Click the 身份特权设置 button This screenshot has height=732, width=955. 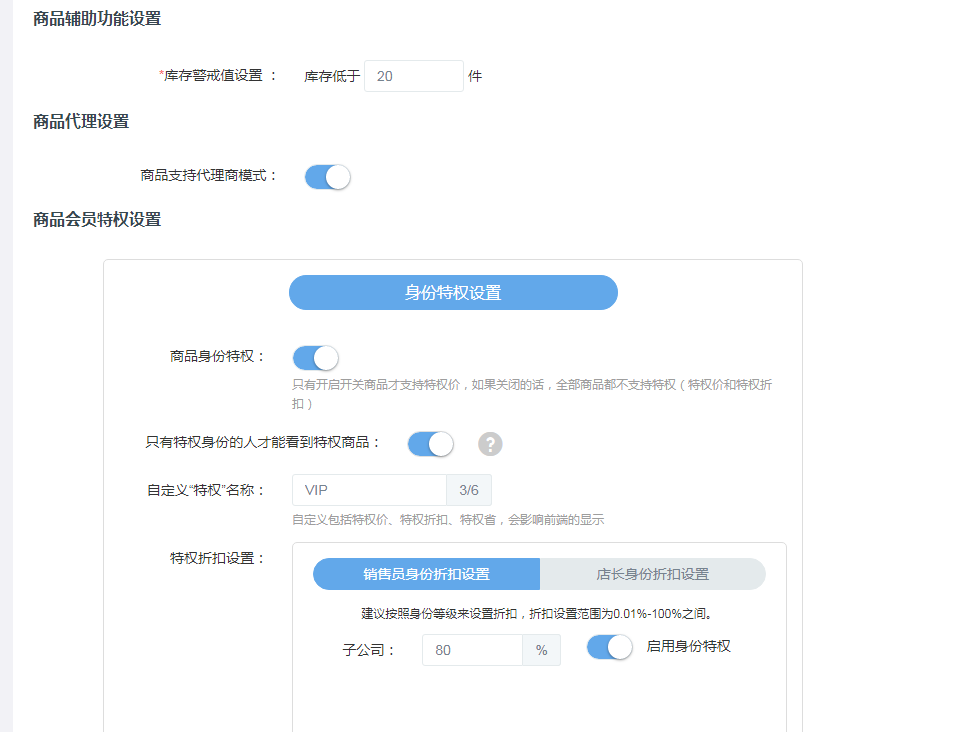coord(453,293)
